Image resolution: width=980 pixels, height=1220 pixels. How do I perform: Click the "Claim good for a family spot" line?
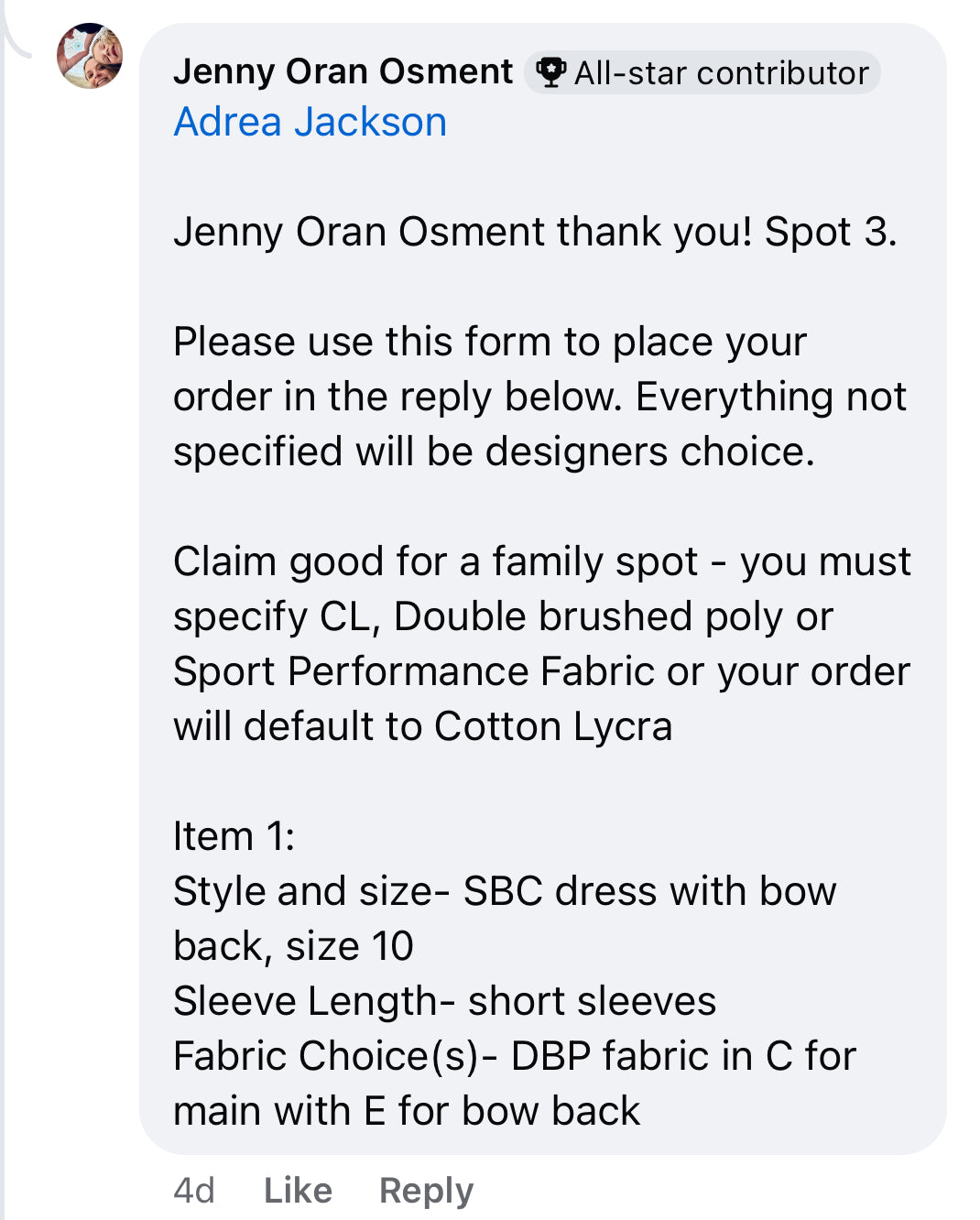click(541, 561)
